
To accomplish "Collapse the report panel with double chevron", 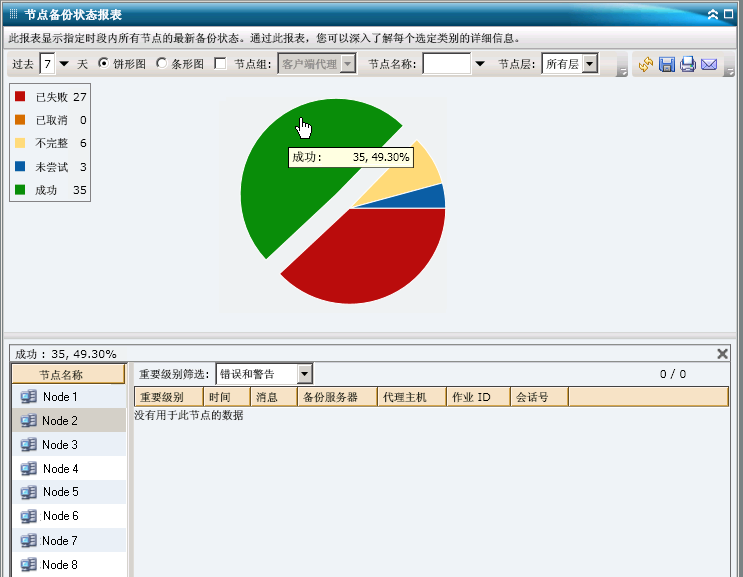I will (x=713, y=15).
